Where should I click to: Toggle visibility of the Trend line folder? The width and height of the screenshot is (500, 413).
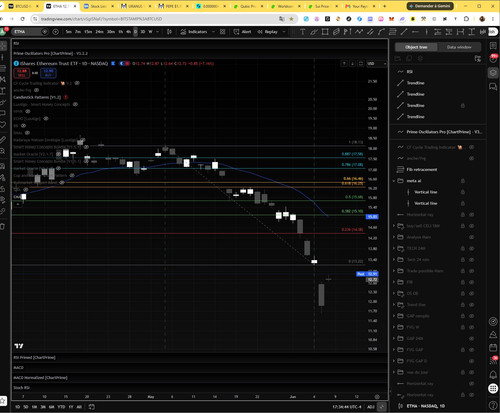coord(472,305)
